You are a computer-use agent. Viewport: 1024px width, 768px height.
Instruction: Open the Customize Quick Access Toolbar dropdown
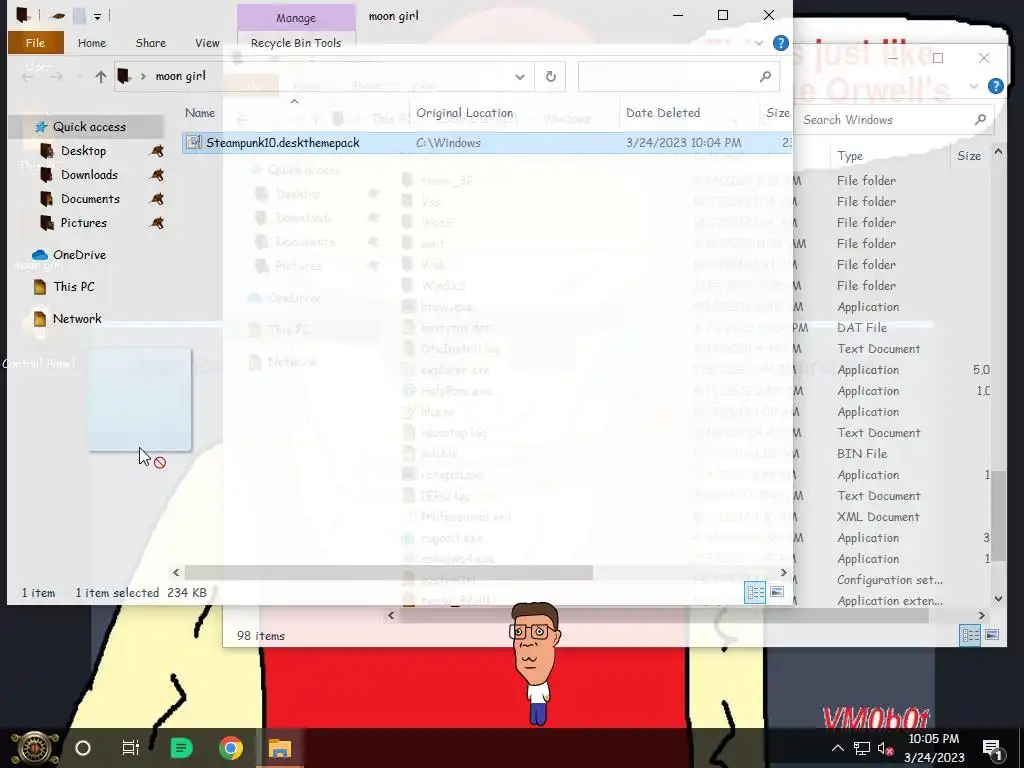(x=97, y=16)
